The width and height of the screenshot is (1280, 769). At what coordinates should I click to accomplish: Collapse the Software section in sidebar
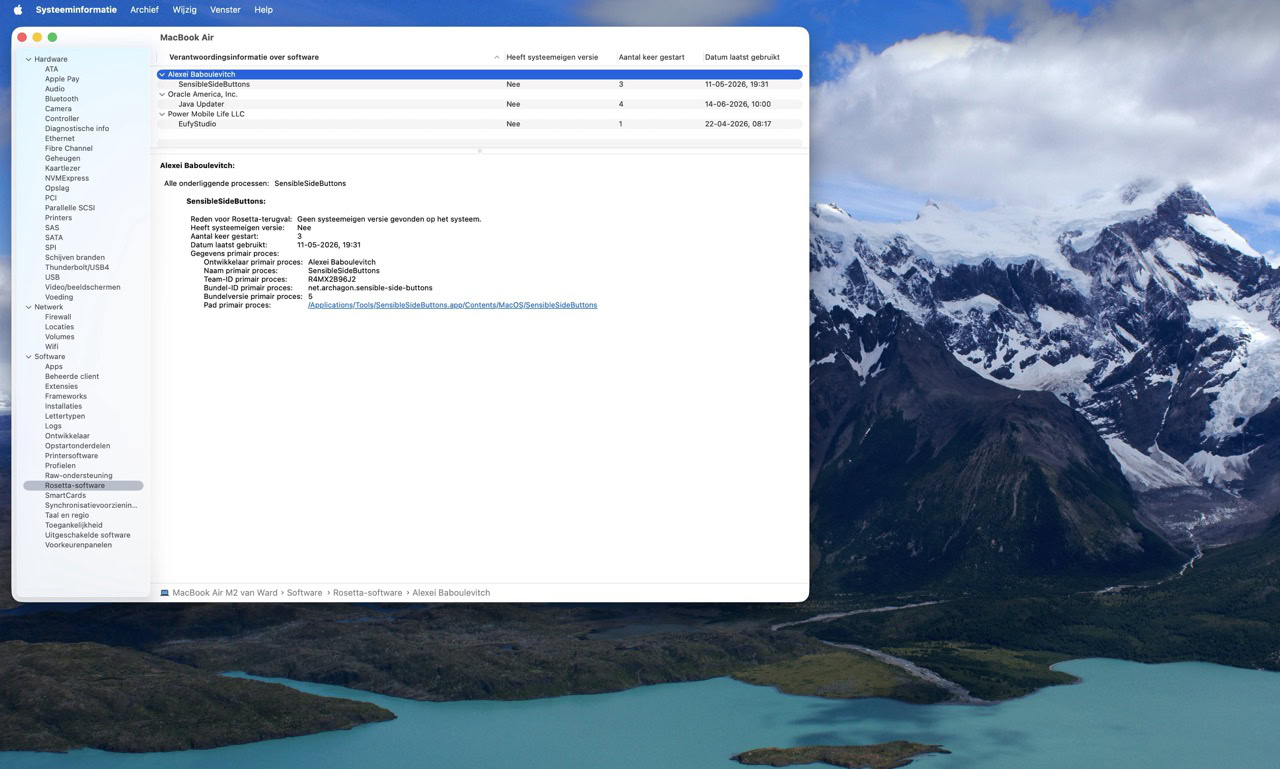[x=28, y=357]
